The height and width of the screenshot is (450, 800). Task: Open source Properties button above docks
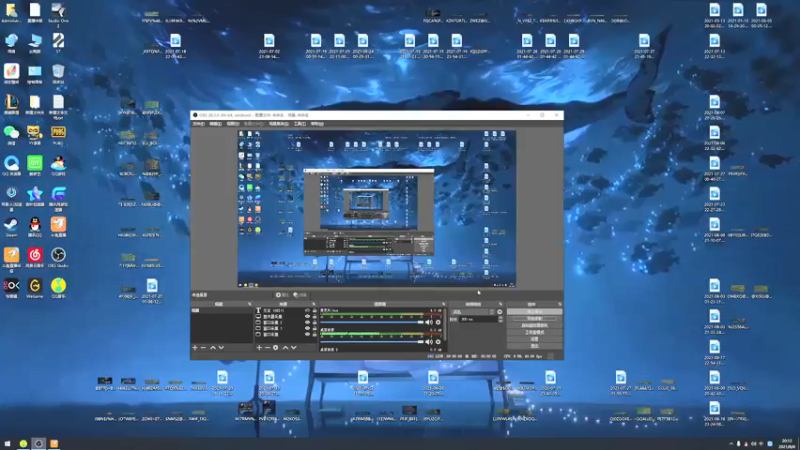tap(282, 295)
